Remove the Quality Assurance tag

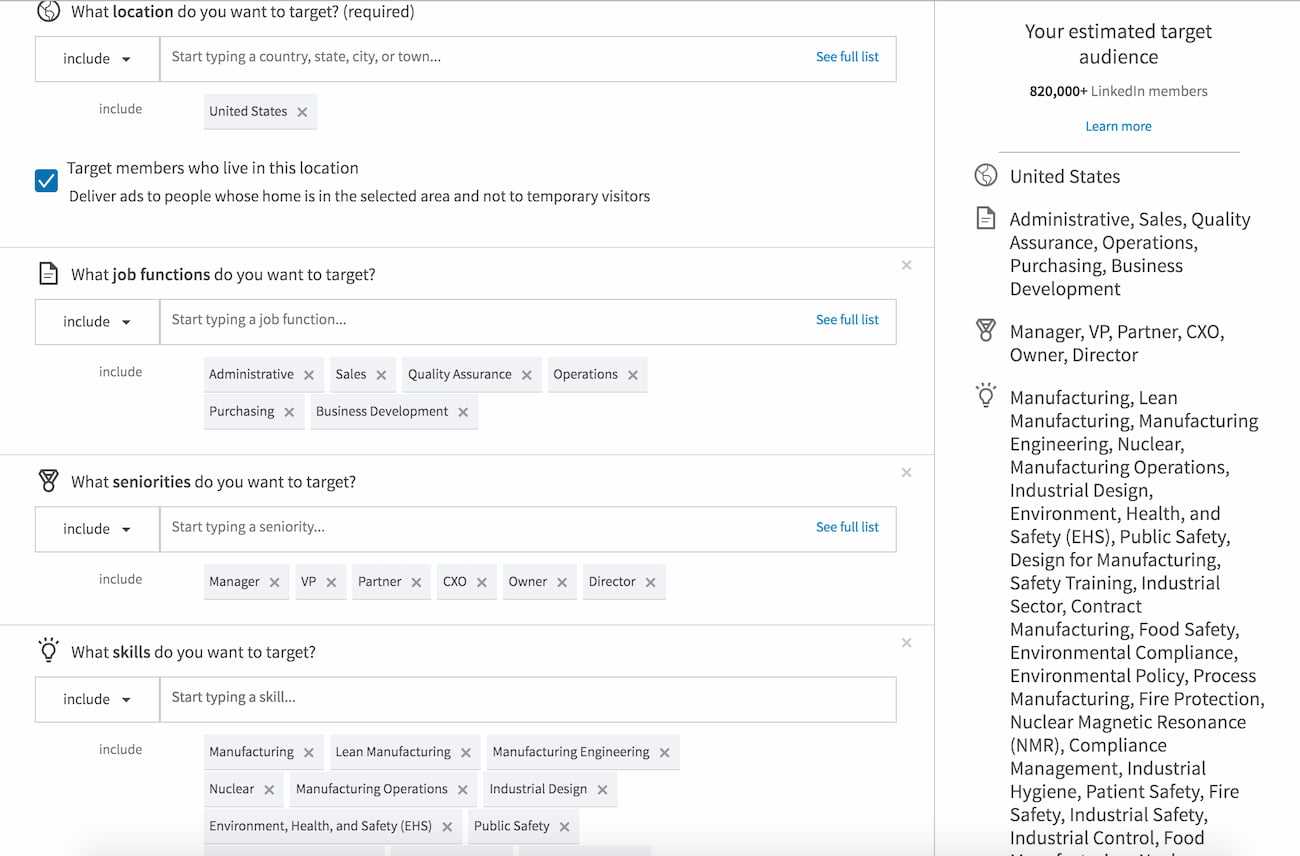pyautogui.click(x=527, y=375)
